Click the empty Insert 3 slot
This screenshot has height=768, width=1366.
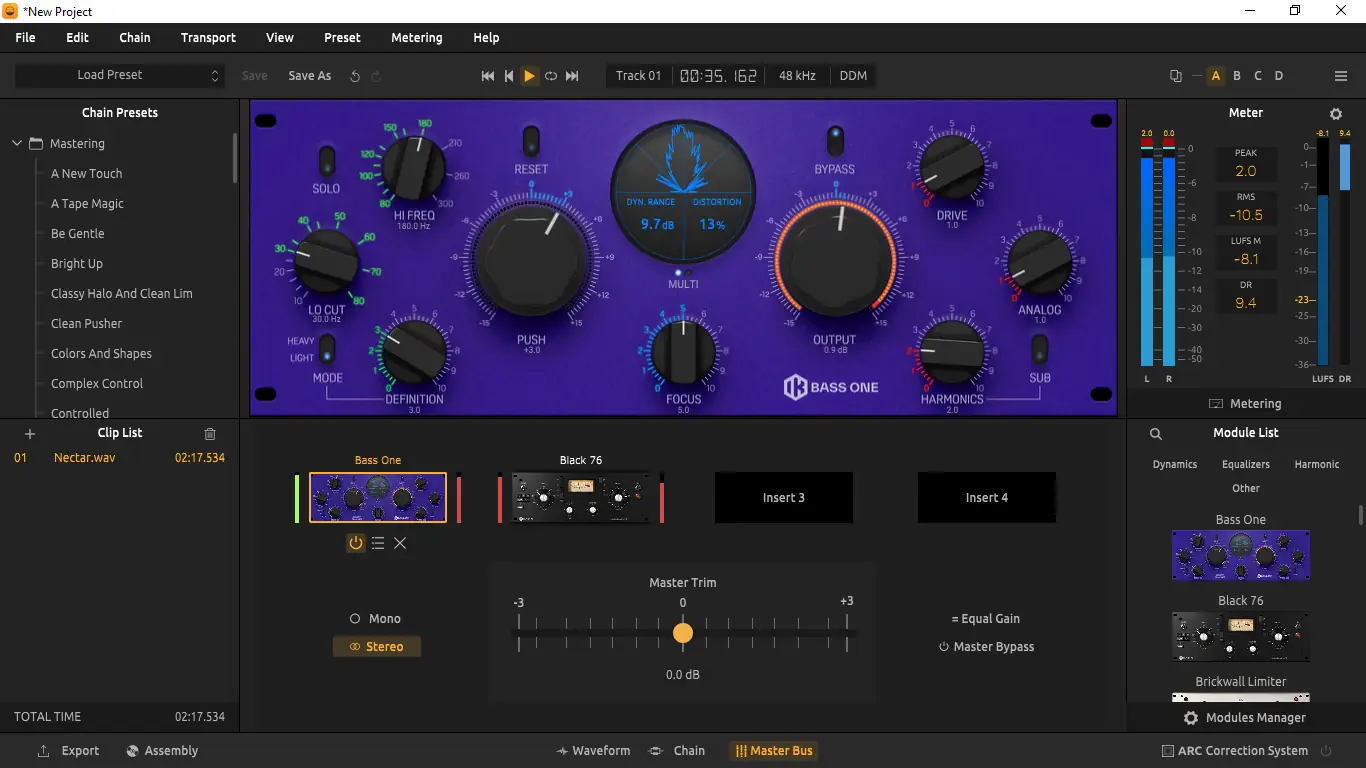pos(784,497)
